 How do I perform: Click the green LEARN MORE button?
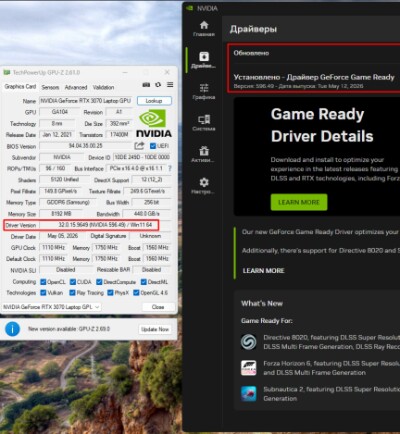click(x=299, y=202)
